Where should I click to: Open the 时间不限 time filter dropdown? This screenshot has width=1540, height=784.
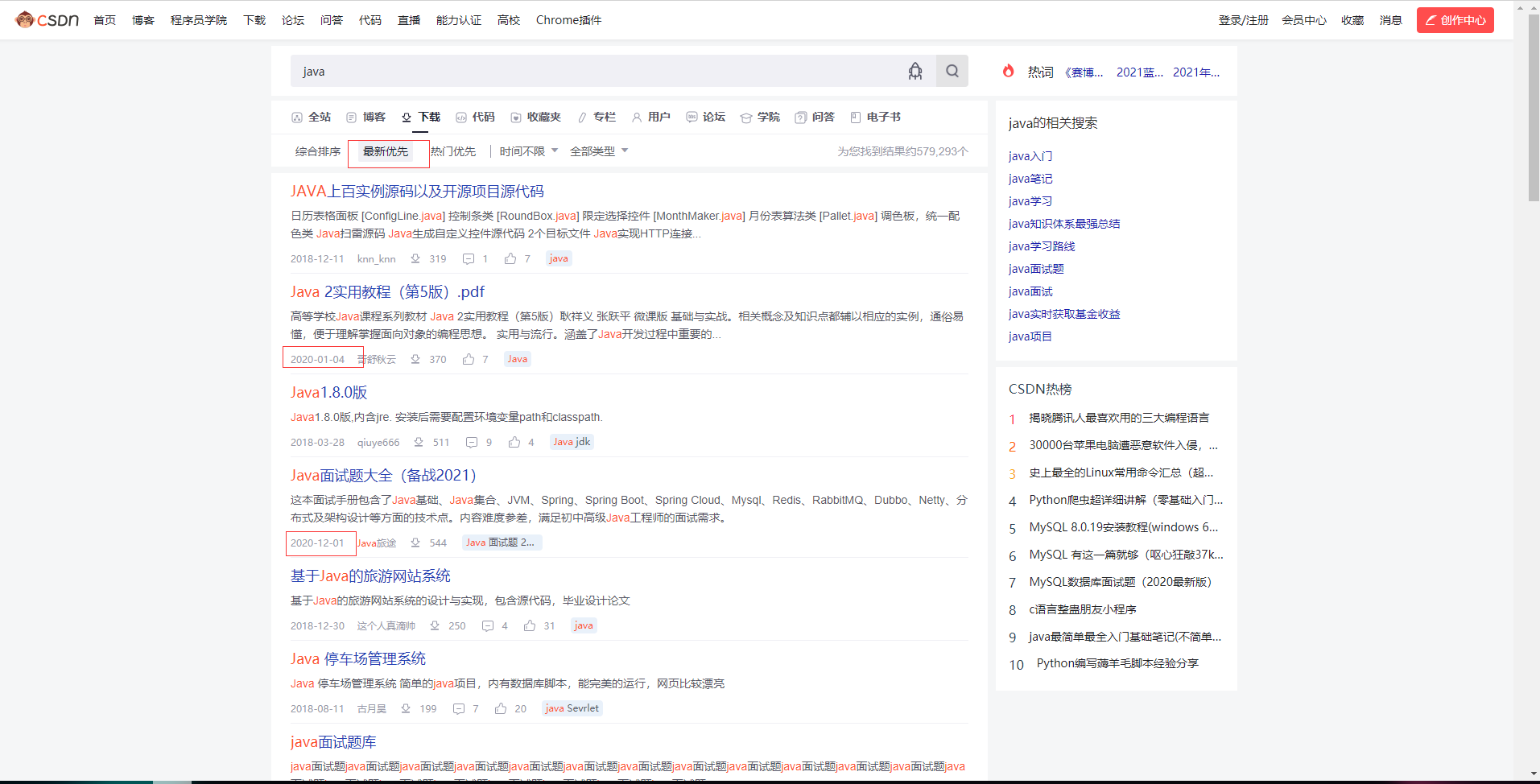click(529, 151)
